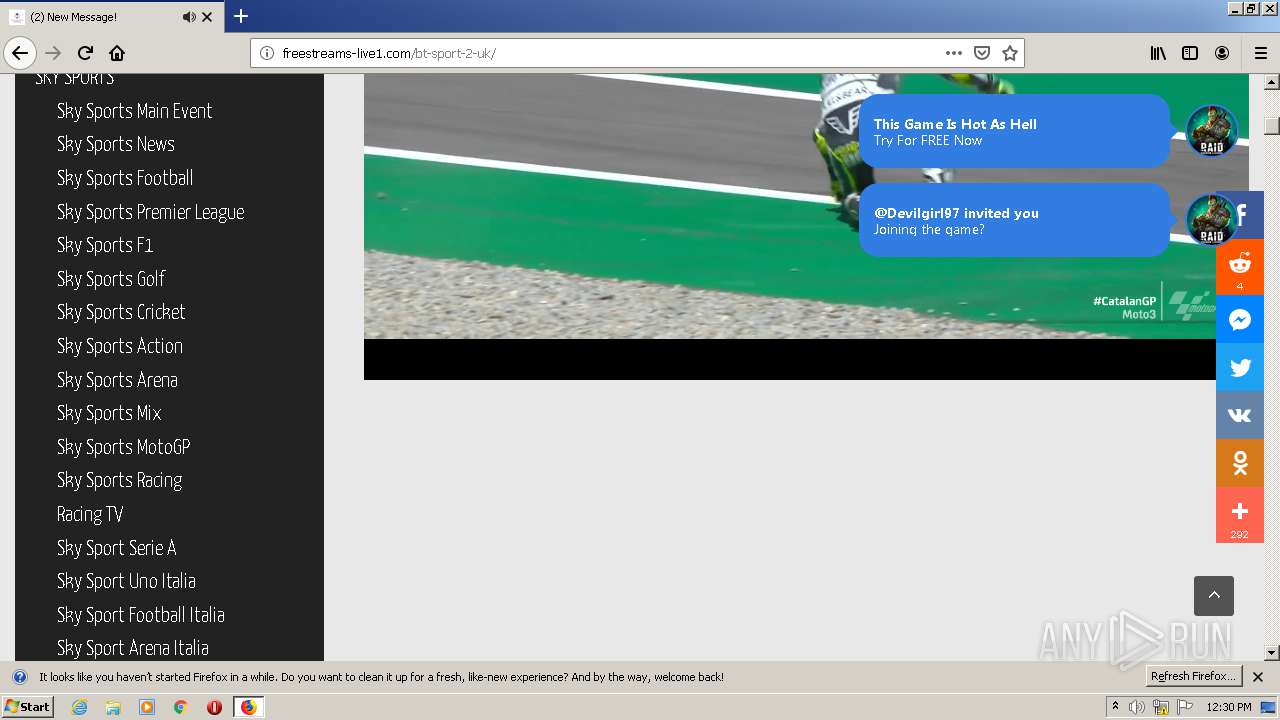Open the Sky Sports Racing channel
The height and width of the screenshot is (720, 1280).
120,480
